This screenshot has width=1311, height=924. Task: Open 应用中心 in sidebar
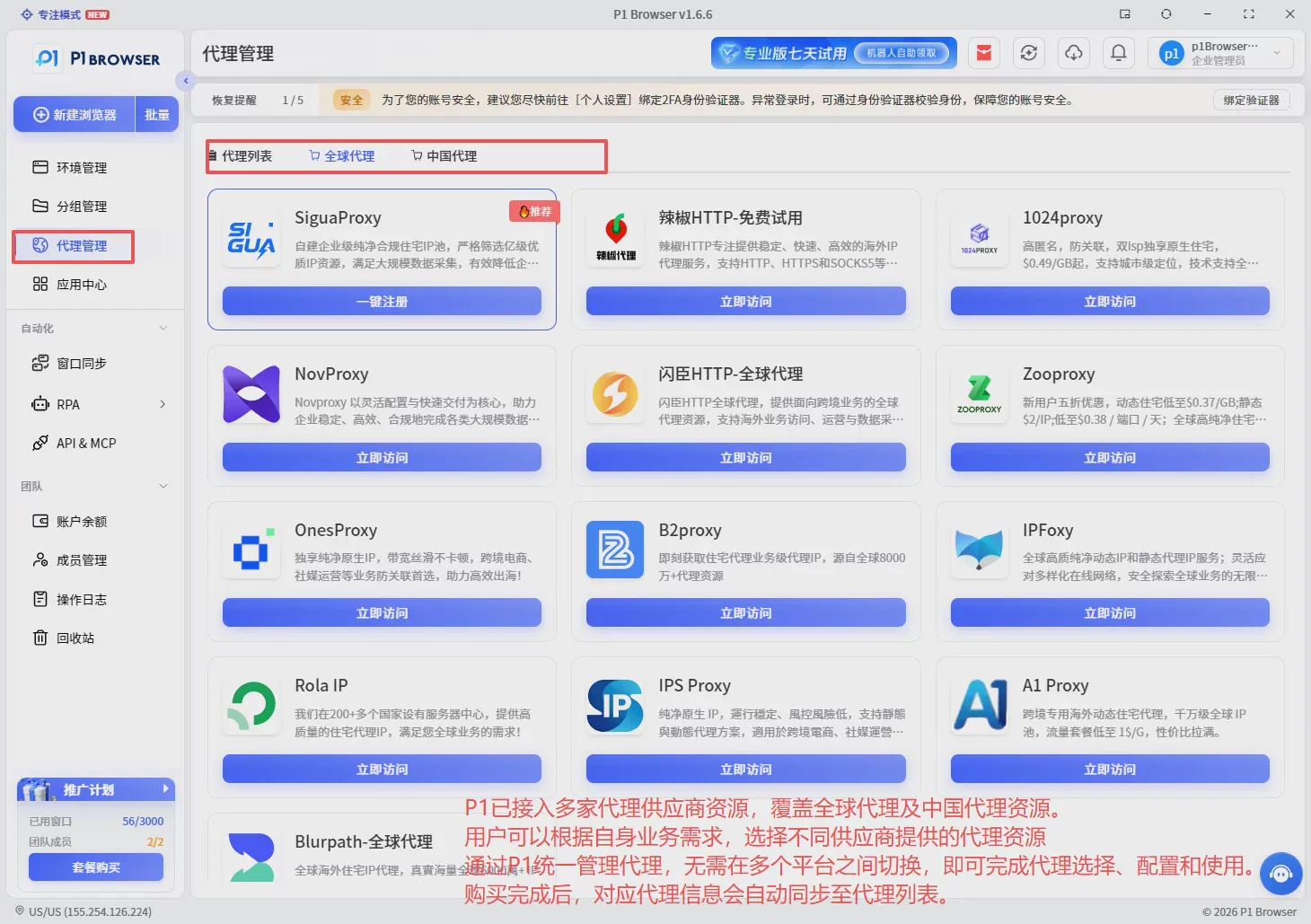coord(69,285)
